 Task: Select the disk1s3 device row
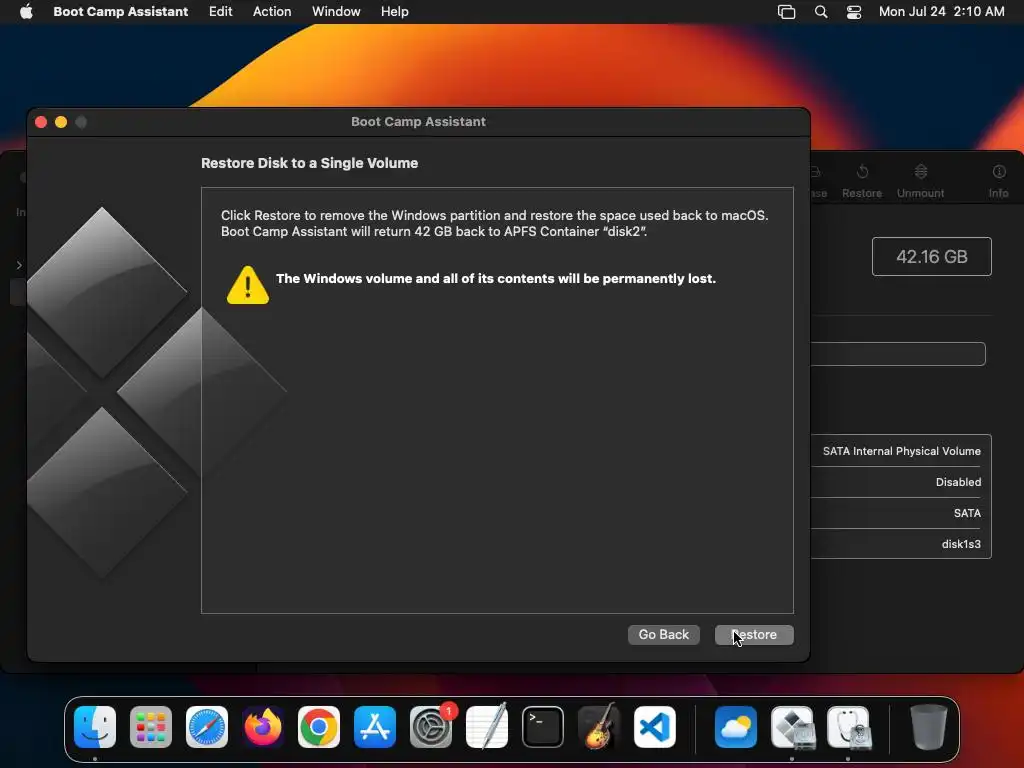pos(901,544)
